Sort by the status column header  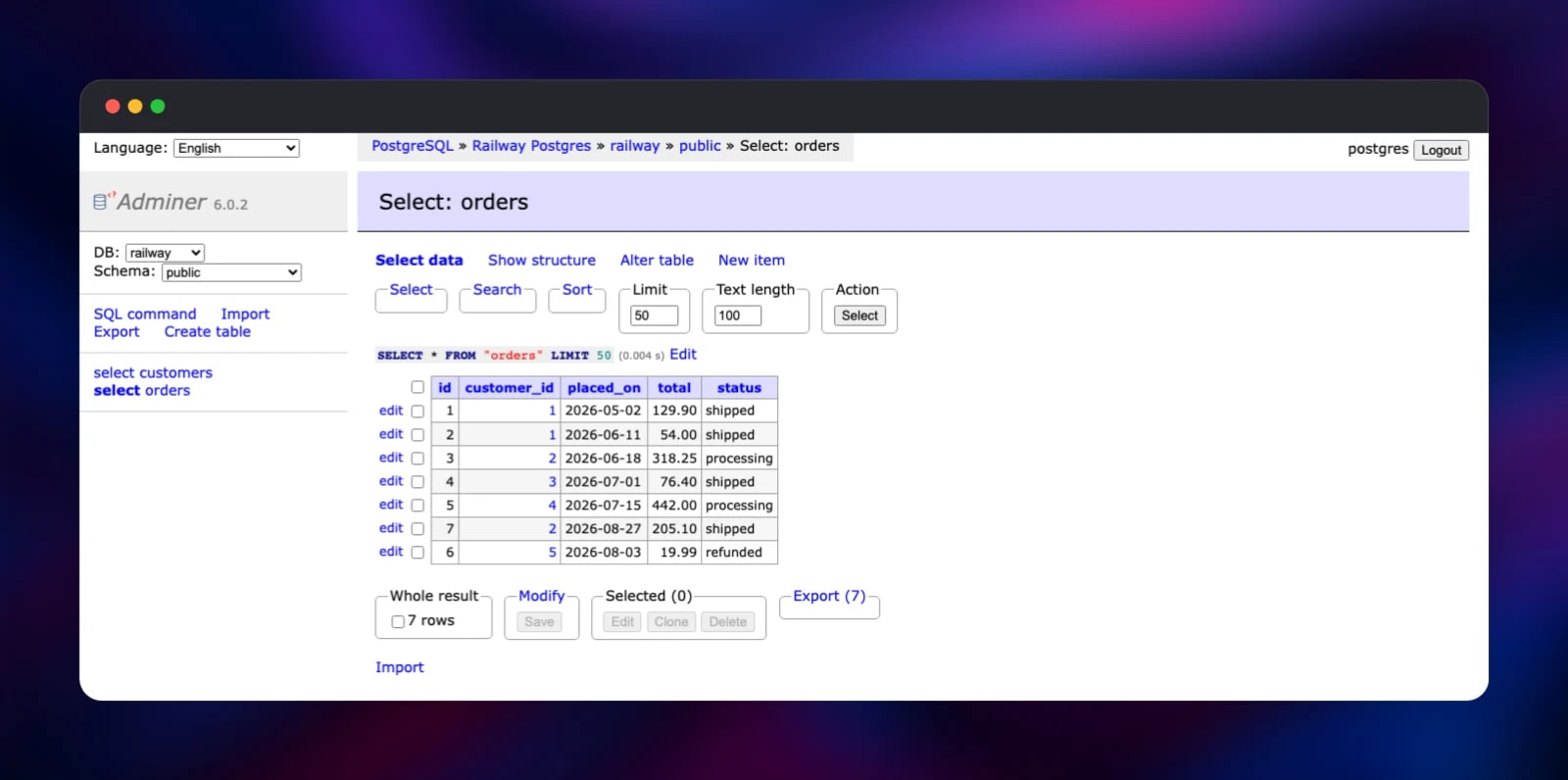click(x=739, y=388)
